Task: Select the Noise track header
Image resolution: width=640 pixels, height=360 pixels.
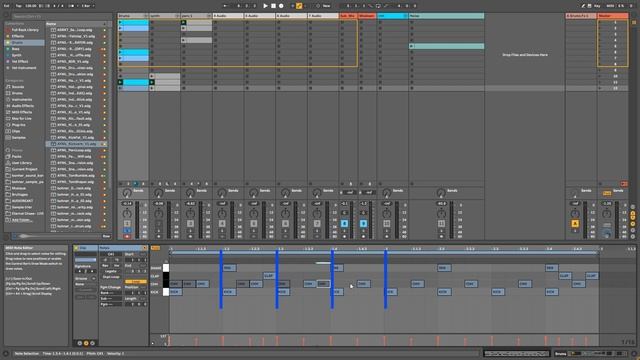Action: tap(447, 16)
